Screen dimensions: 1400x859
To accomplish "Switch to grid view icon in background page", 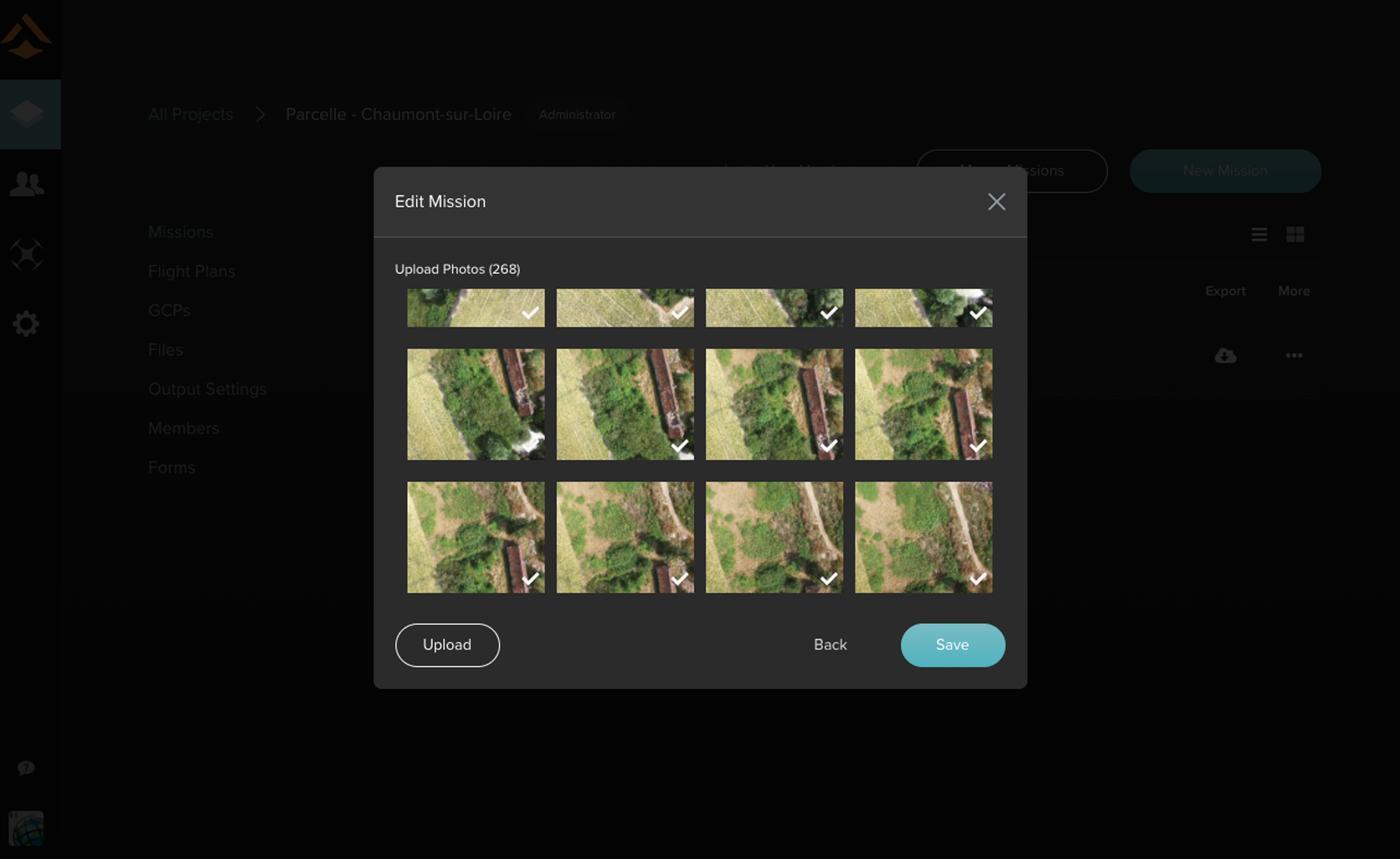I will click(x=1295, y=234).
